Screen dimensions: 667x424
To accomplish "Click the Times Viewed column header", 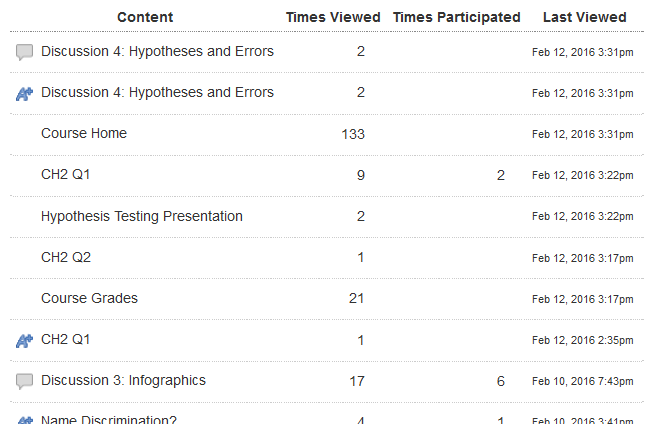I will [x=333, y=17].
